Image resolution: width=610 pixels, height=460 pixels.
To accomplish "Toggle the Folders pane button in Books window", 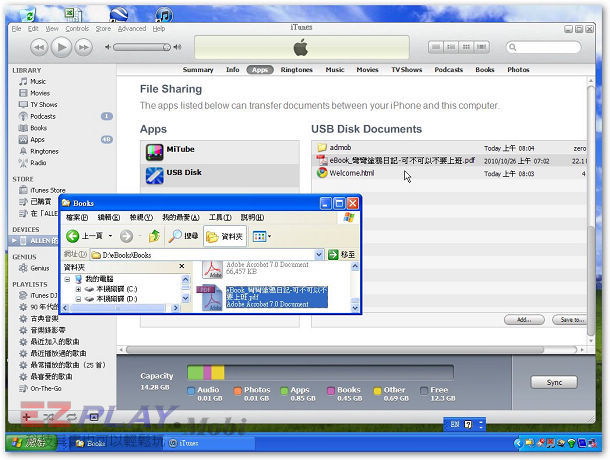I will (x=224, y=236).
